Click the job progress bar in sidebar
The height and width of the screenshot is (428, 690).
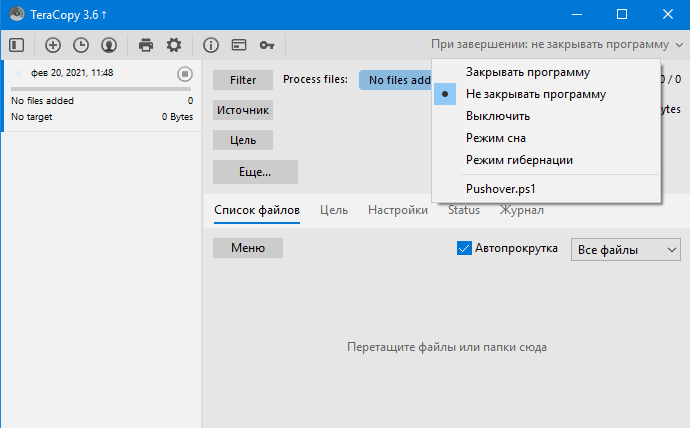coord(100,89)
